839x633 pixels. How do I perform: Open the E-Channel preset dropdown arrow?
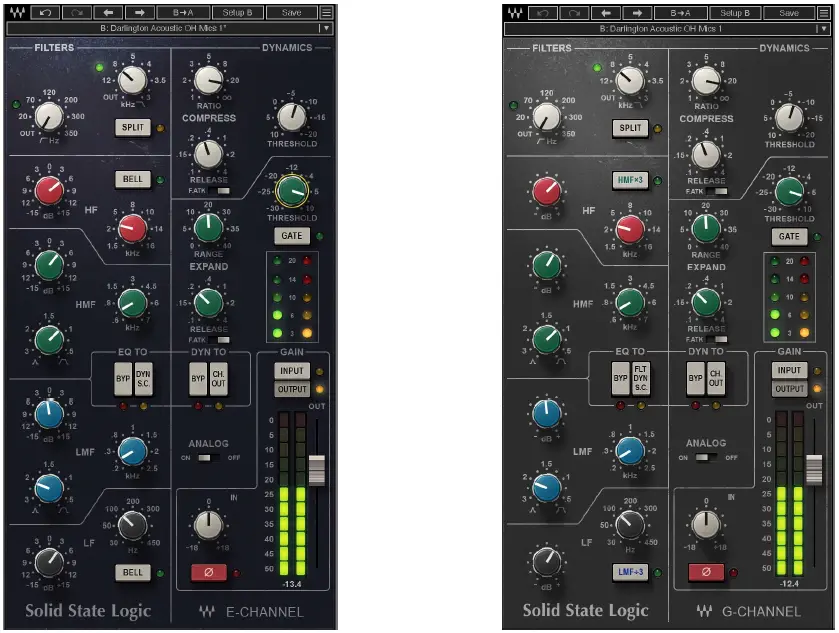pyautogui.click(x=325, y=28)
